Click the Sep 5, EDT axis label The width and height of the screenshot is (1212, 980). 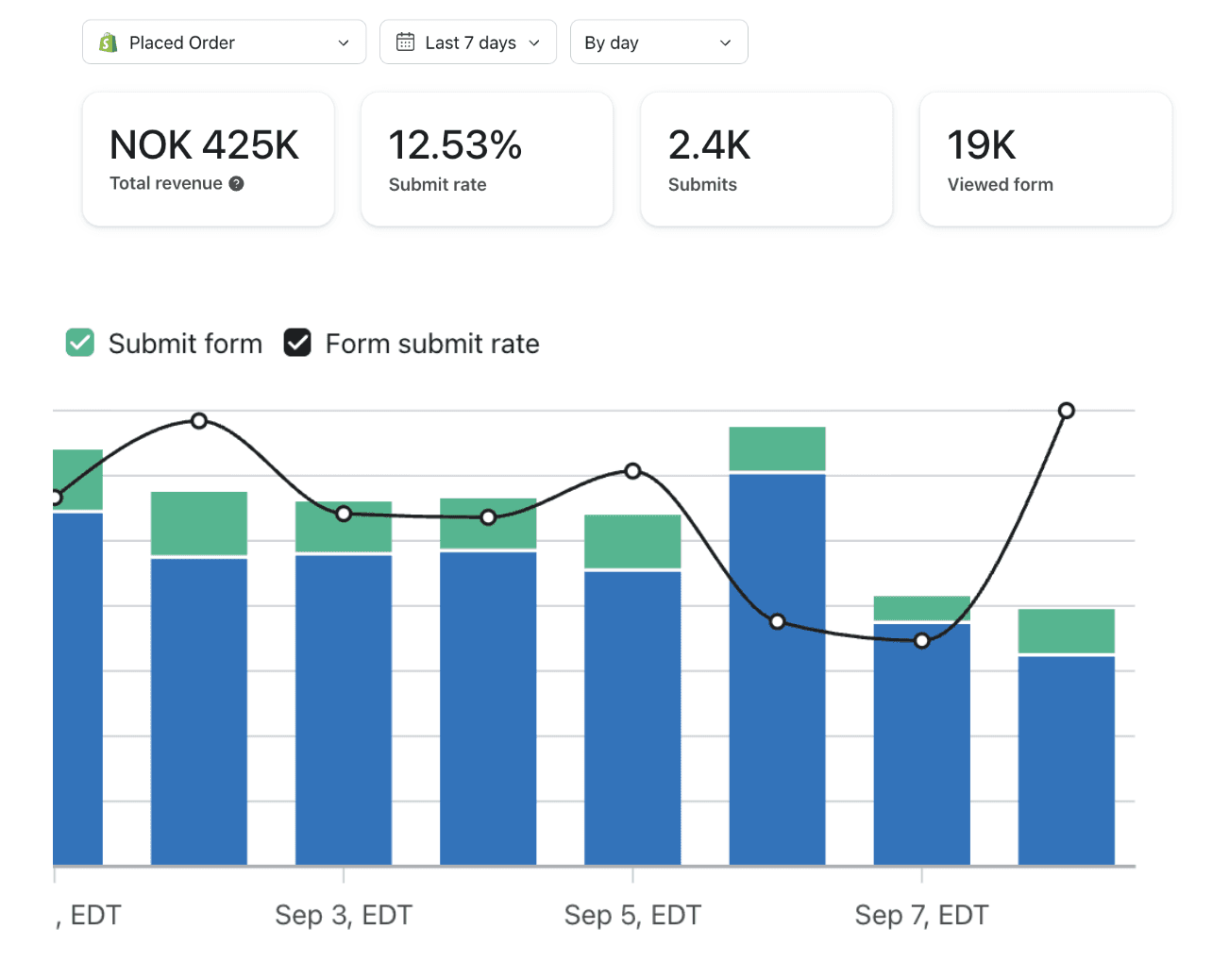click(632, 915)
